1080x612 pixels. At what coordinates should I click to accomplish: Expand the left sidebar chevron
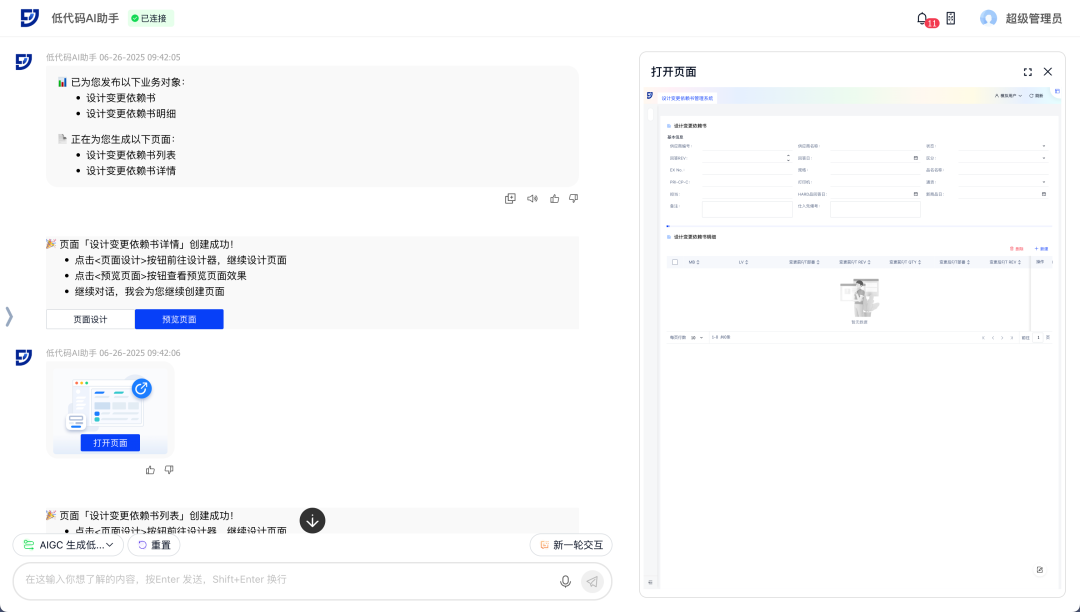pos(9,317)
